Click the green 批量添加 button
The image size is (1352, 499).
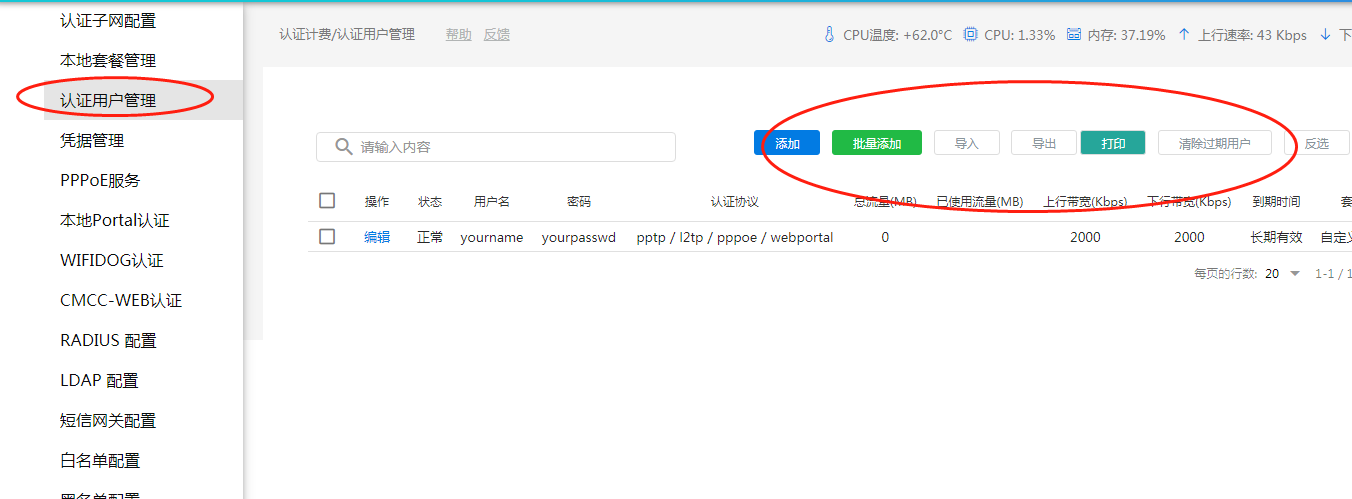[x=876, y=143]
